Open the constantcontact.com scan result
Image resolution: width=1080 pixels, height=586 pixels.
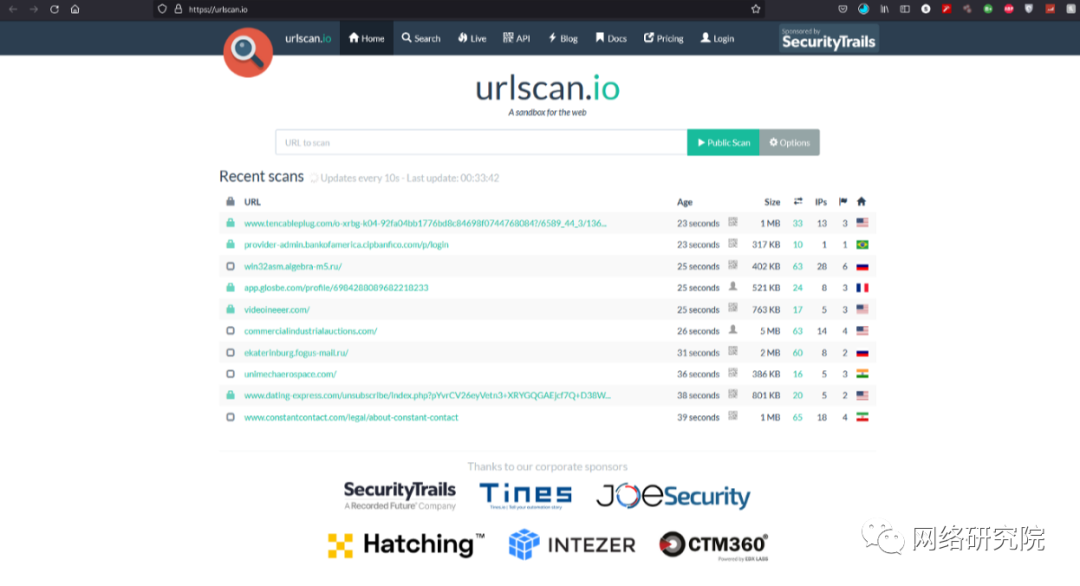(x=351, y=417)
